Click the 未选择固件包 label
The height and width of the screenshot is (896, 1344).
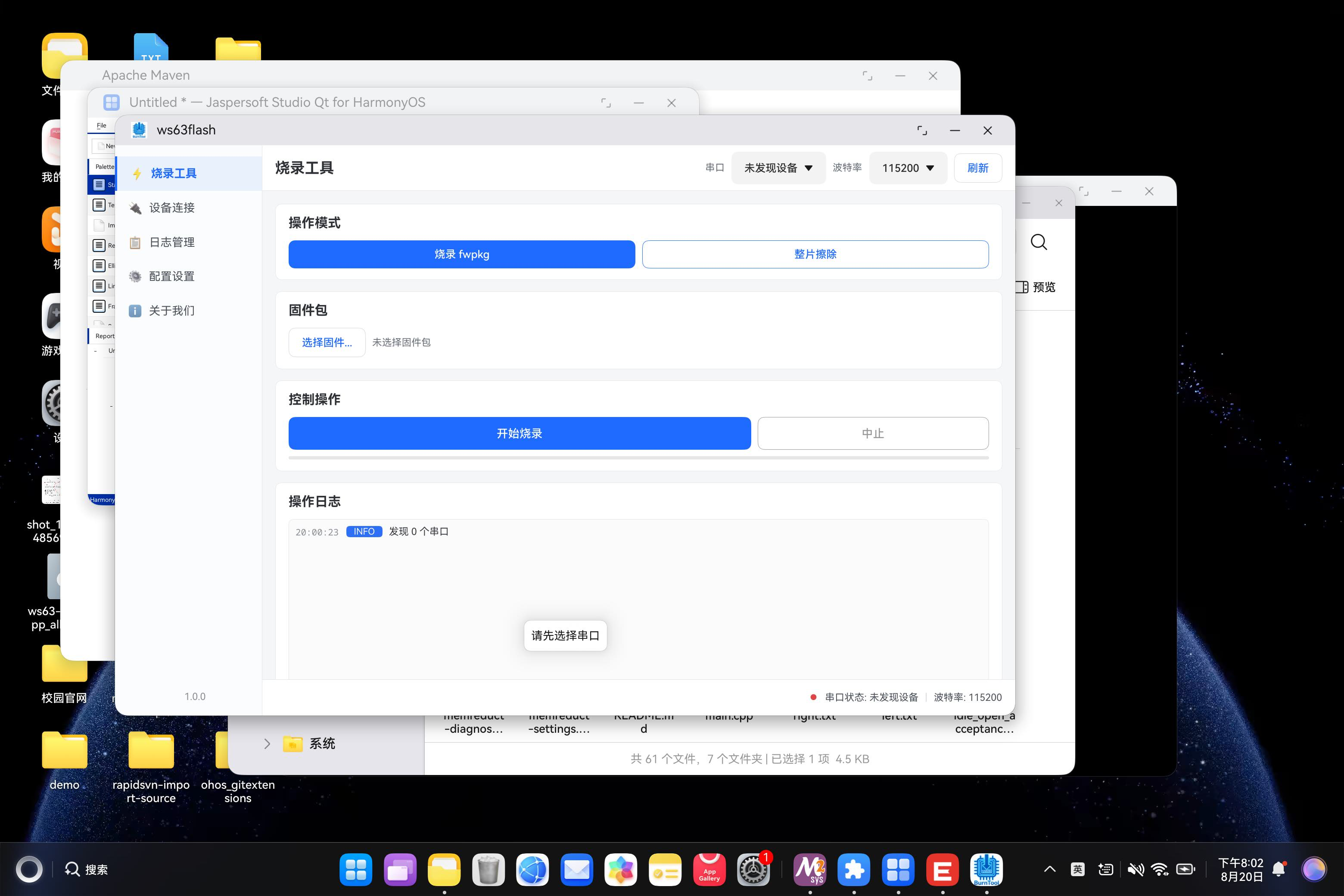[x=401, y=342]
